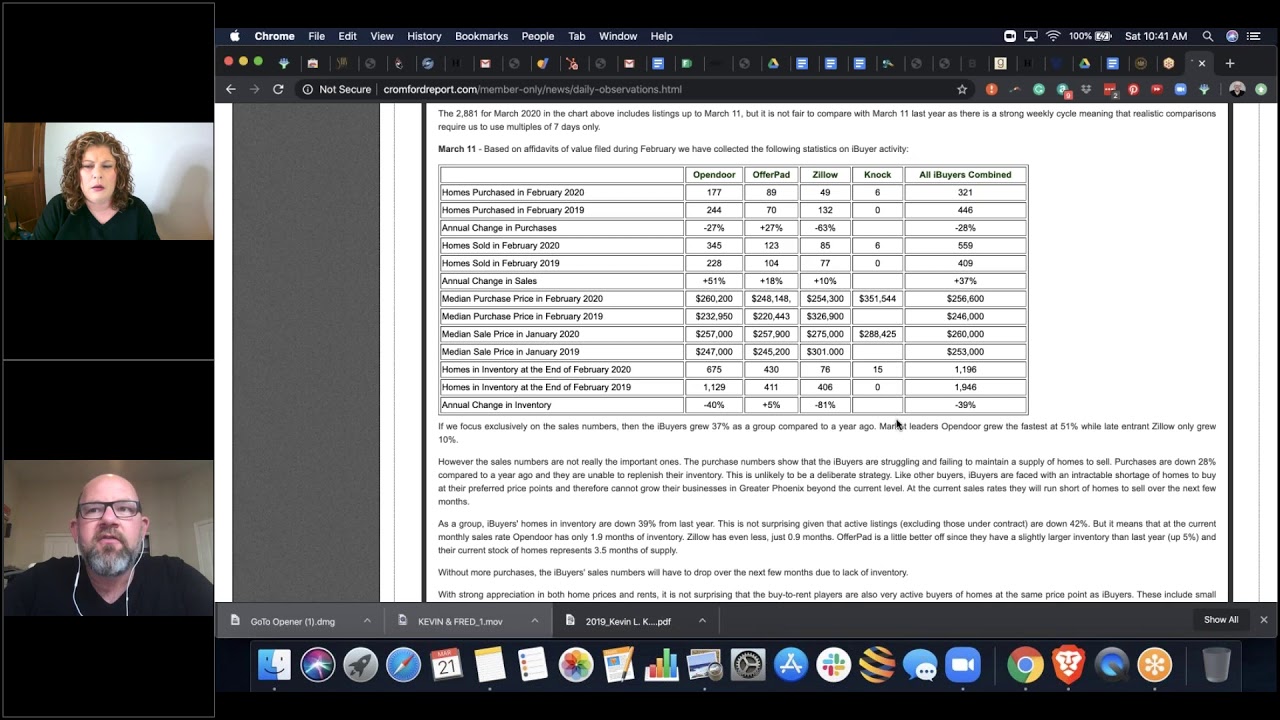
Task: Switch to the tab with the 'g' favicon
Action: click(1000, 63)
